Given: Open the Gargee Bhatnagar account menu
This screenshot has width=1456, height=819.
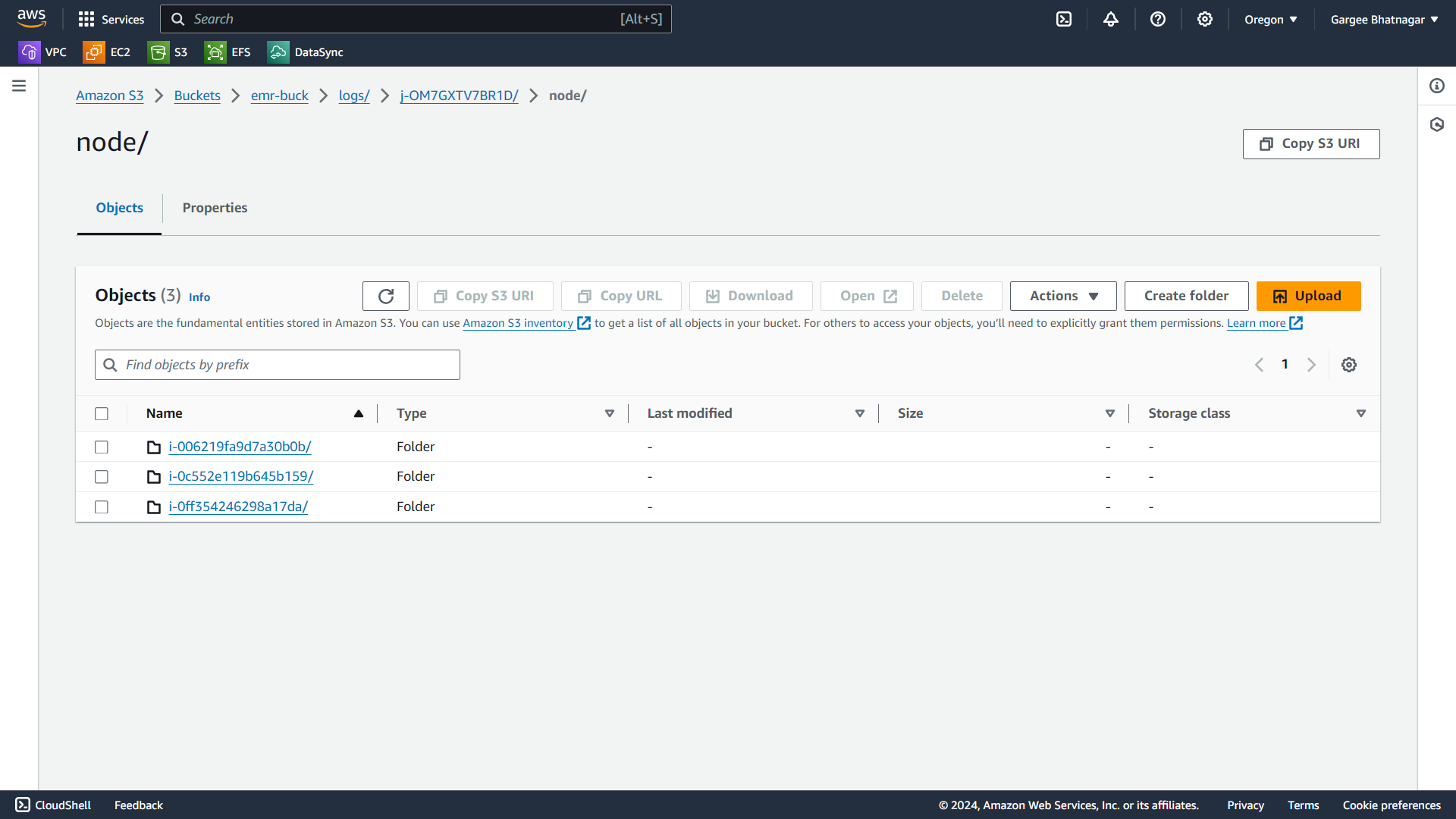Looking at the screenshot, I should coord(1384,19).
